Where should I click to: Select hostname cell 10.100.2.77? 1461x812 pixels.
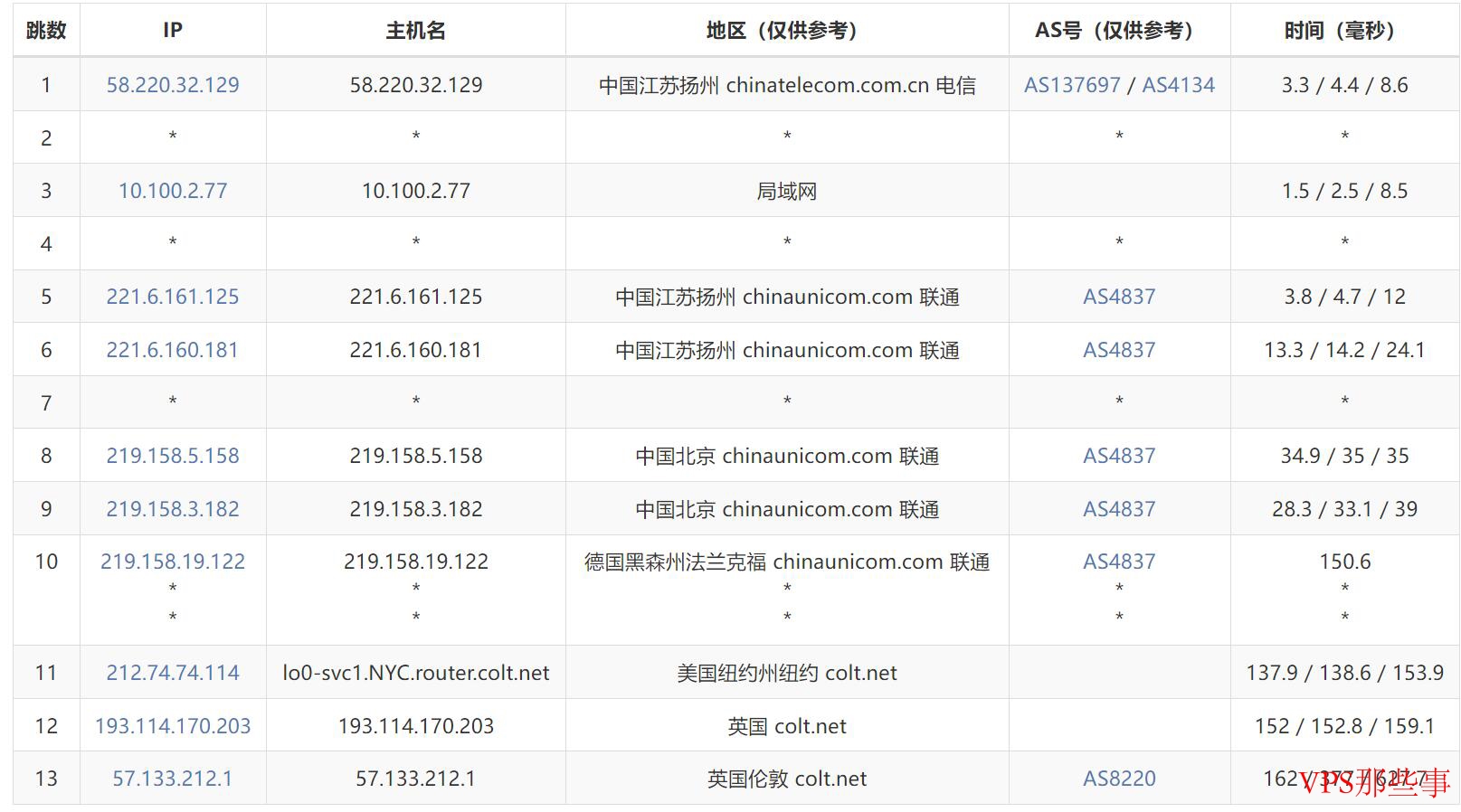click(x=416, y=191)
